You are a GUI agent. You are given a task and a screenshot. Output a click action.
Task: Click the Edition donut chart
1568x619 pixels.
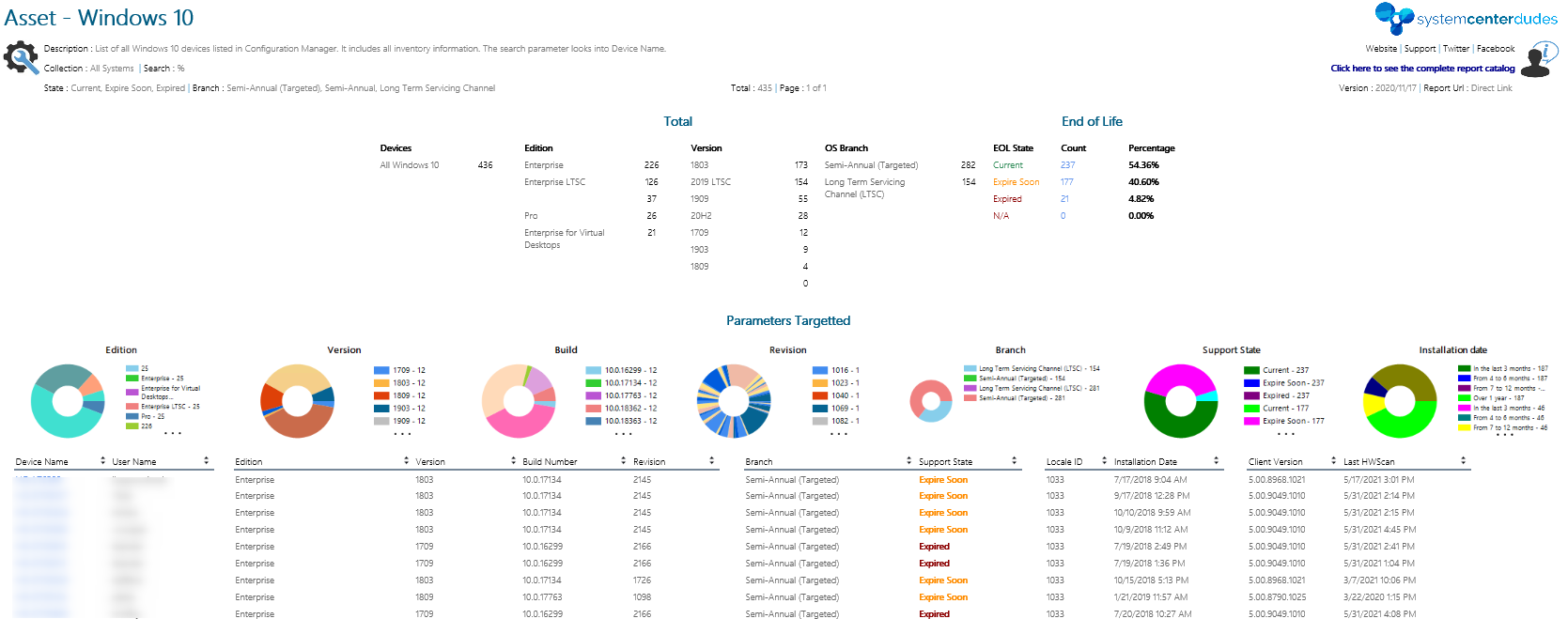pos(68,401)
